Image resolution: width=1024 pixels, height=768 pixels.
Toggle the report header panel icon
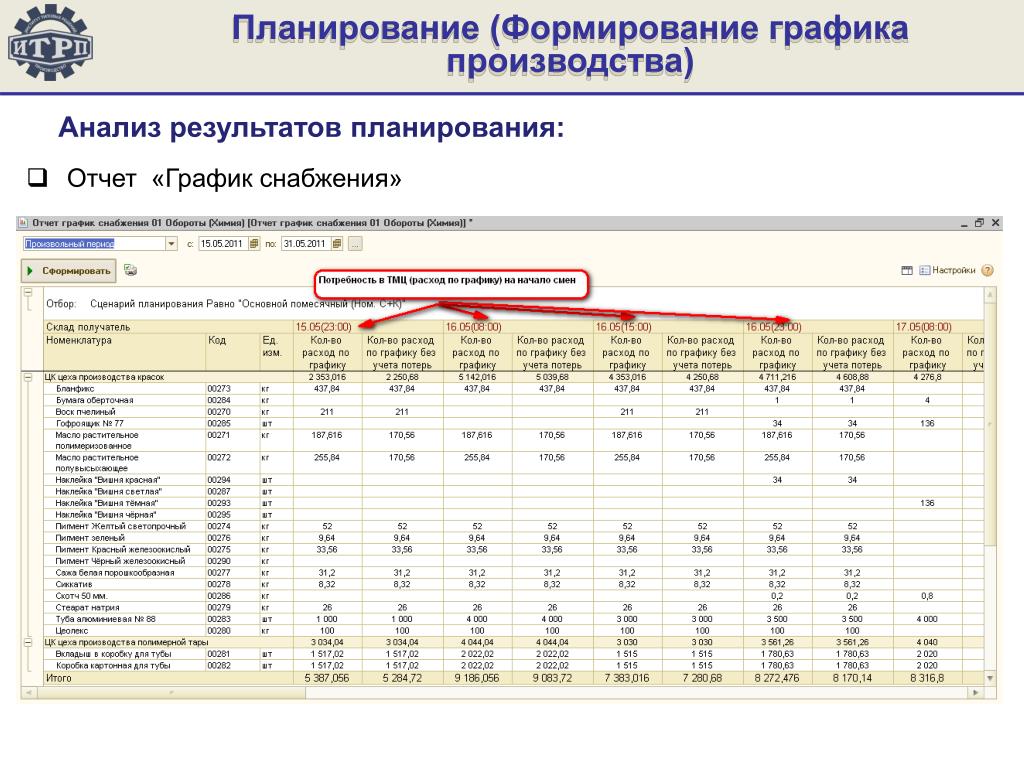[906, 270]
